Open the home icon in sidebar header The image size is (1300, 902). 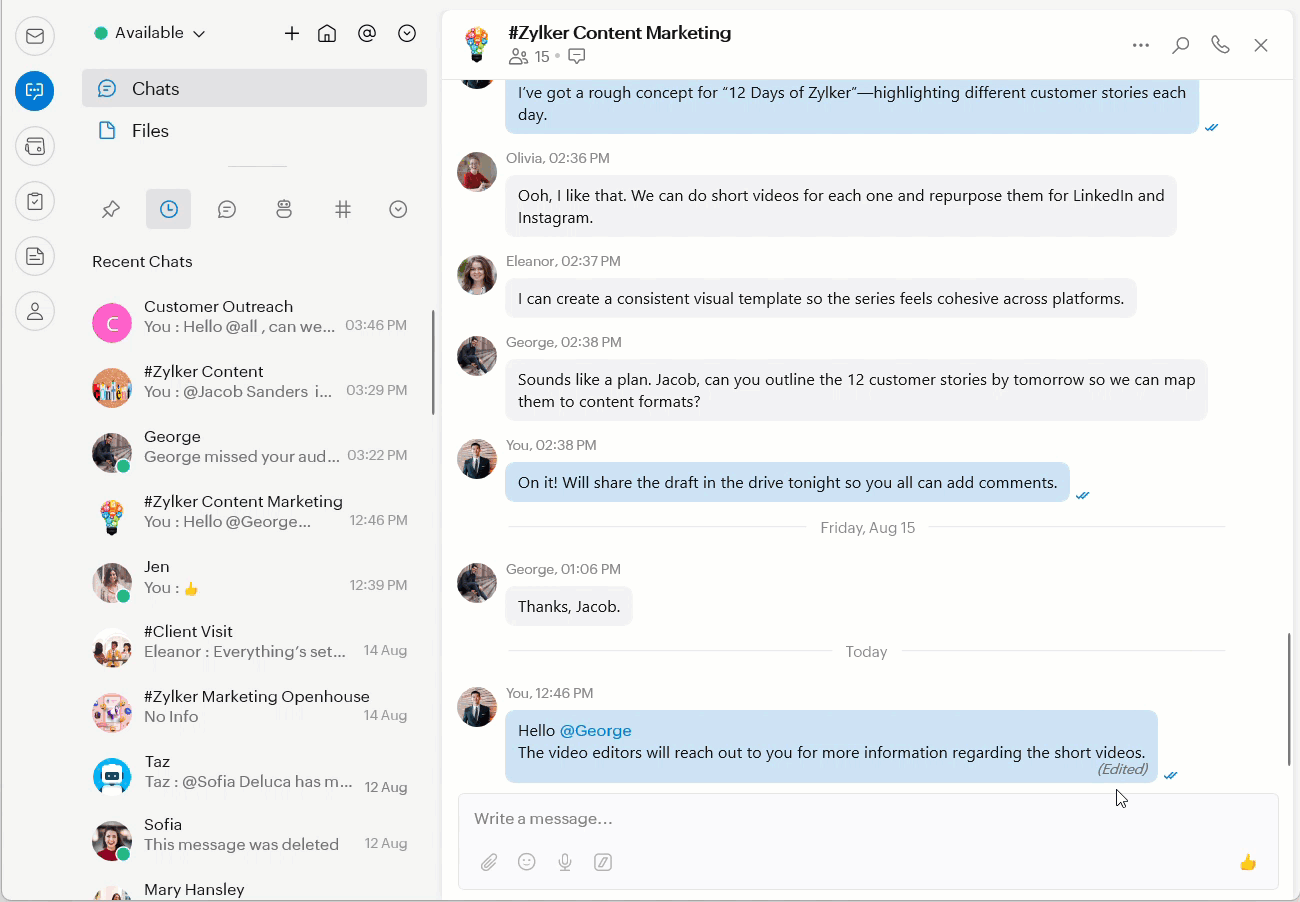tap(327, 33)
